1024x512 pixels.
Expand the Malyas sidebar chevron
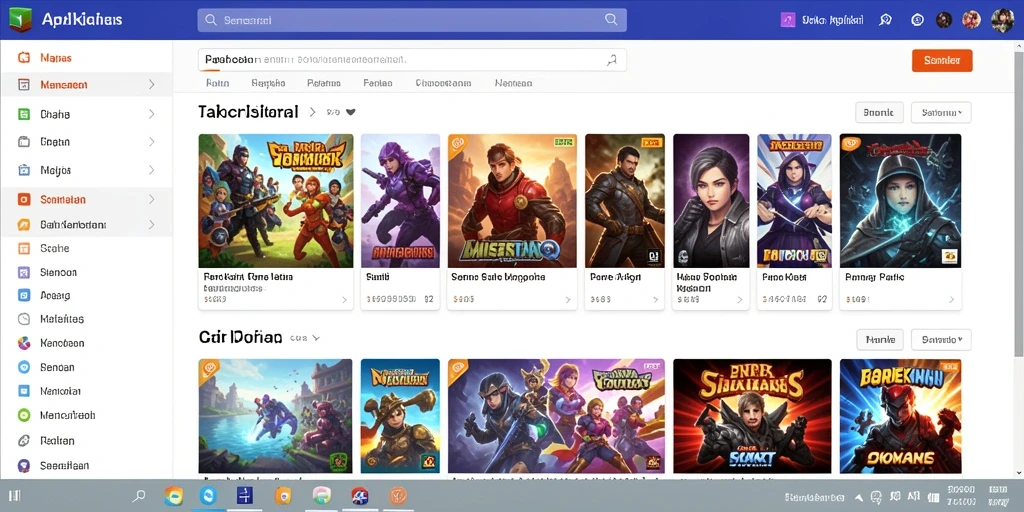tap(152, 170)
